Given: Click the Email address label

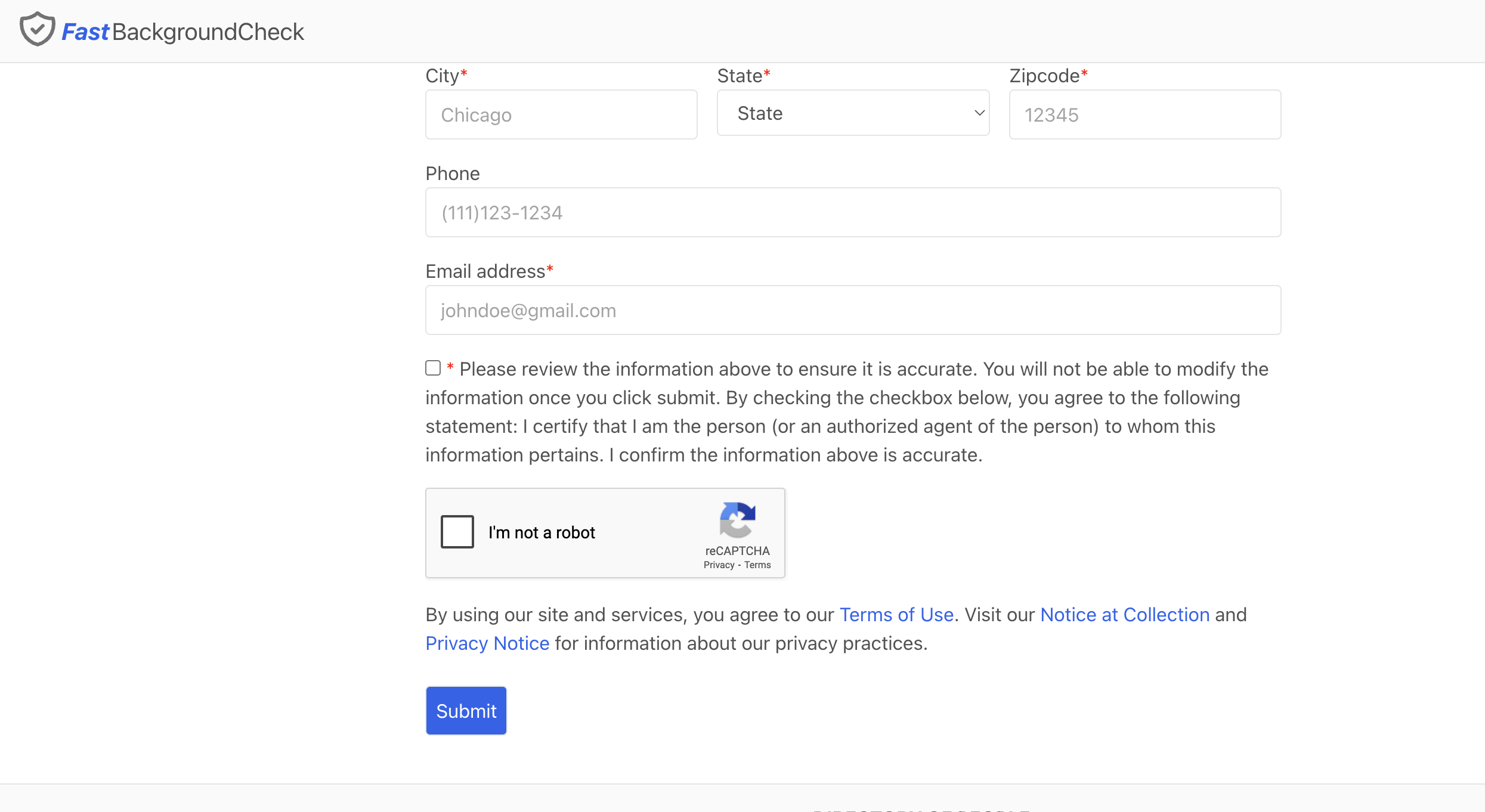Looking at the screenshot, I should pos(485,271).
